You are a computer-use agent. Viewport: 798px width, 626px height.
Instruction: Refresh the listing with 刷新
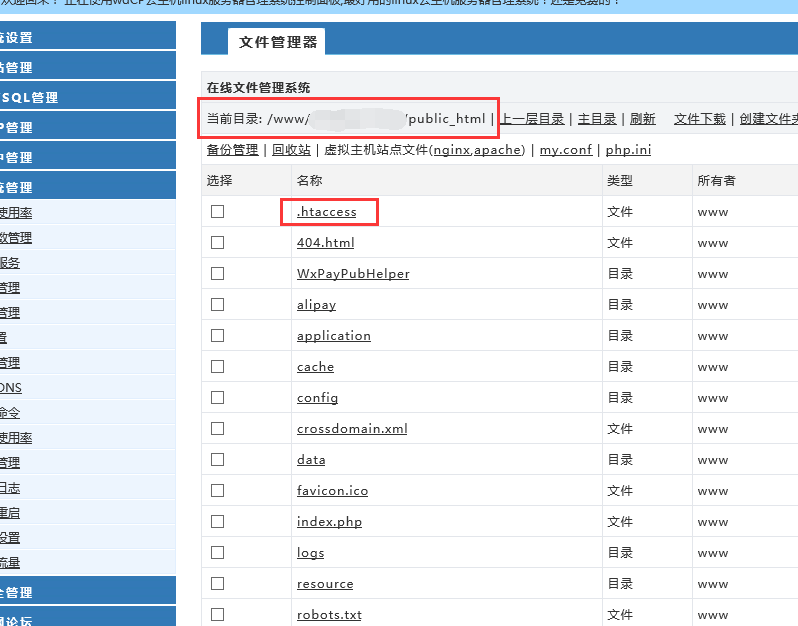pos(643,119)
